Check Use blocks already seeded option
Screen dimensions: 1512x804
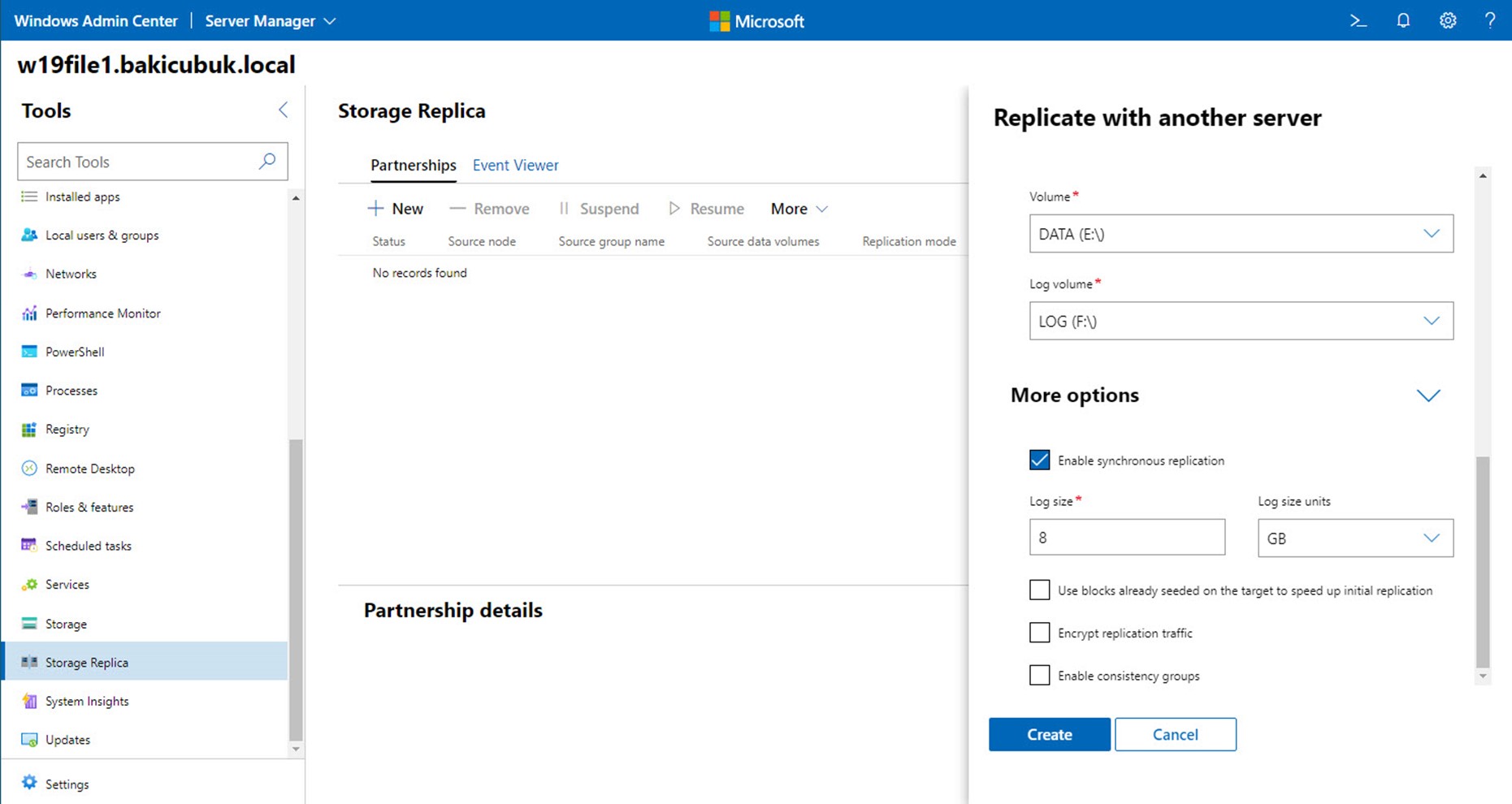[1039, 590]
